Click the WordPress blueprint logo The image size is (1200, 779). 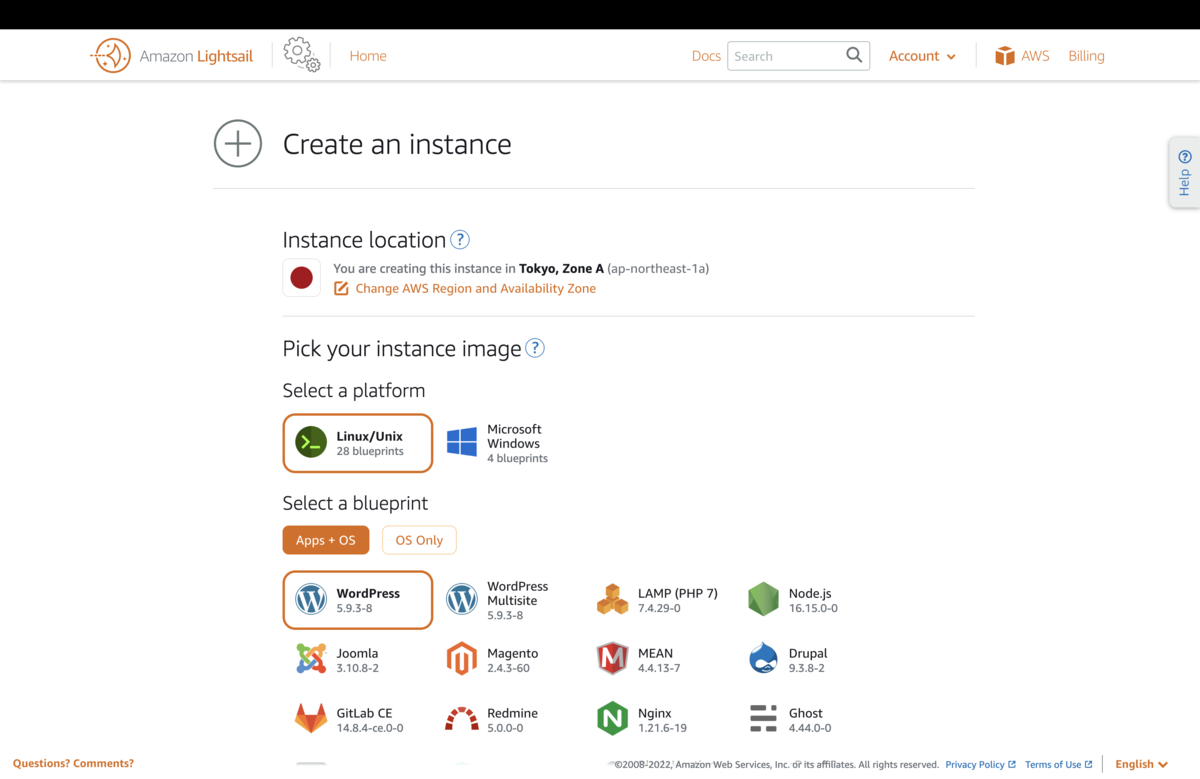(x=311, y=599)
